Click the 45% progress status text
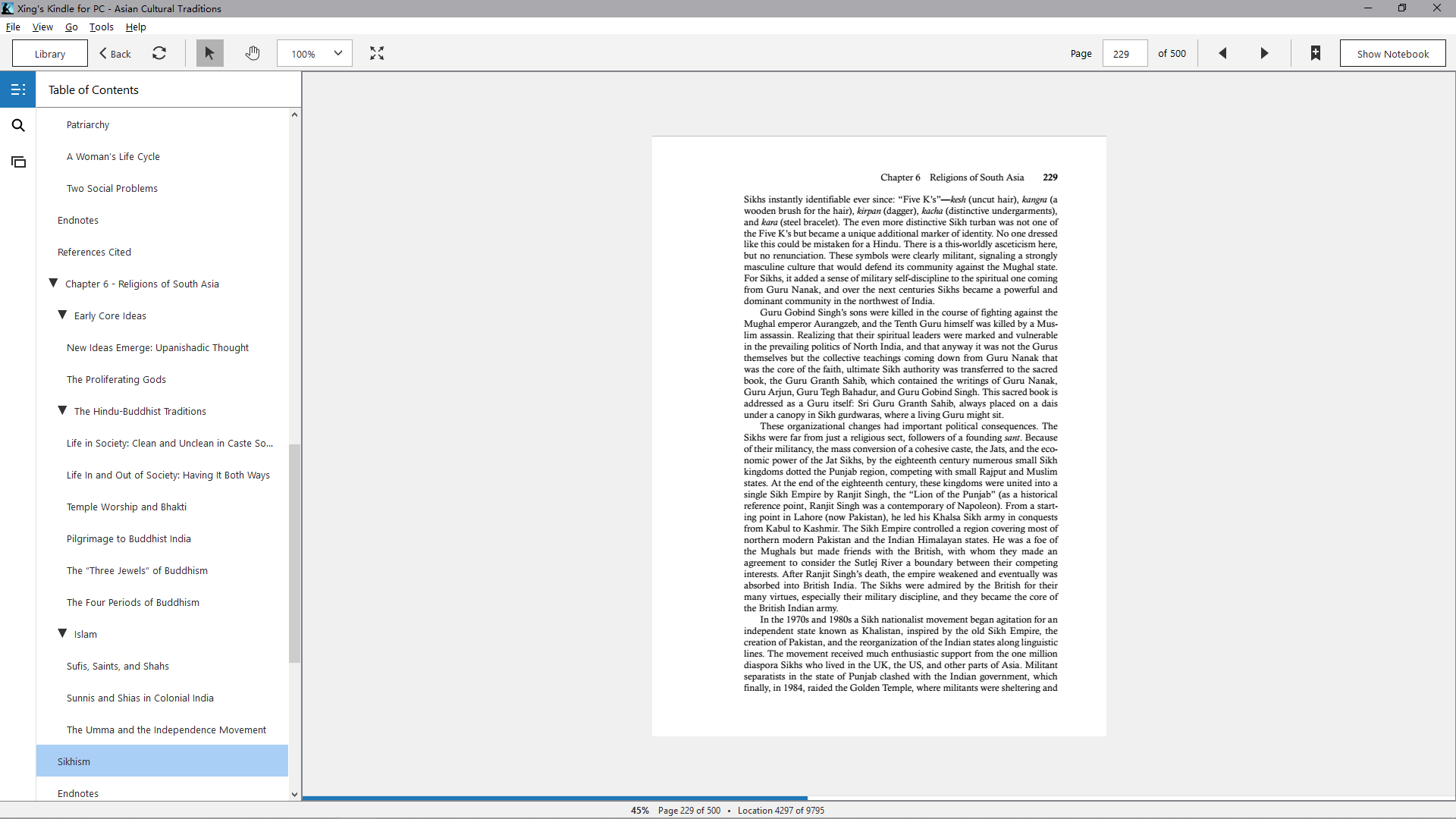This screenshot has width=1456, height=819. click(x=640, y=810)
